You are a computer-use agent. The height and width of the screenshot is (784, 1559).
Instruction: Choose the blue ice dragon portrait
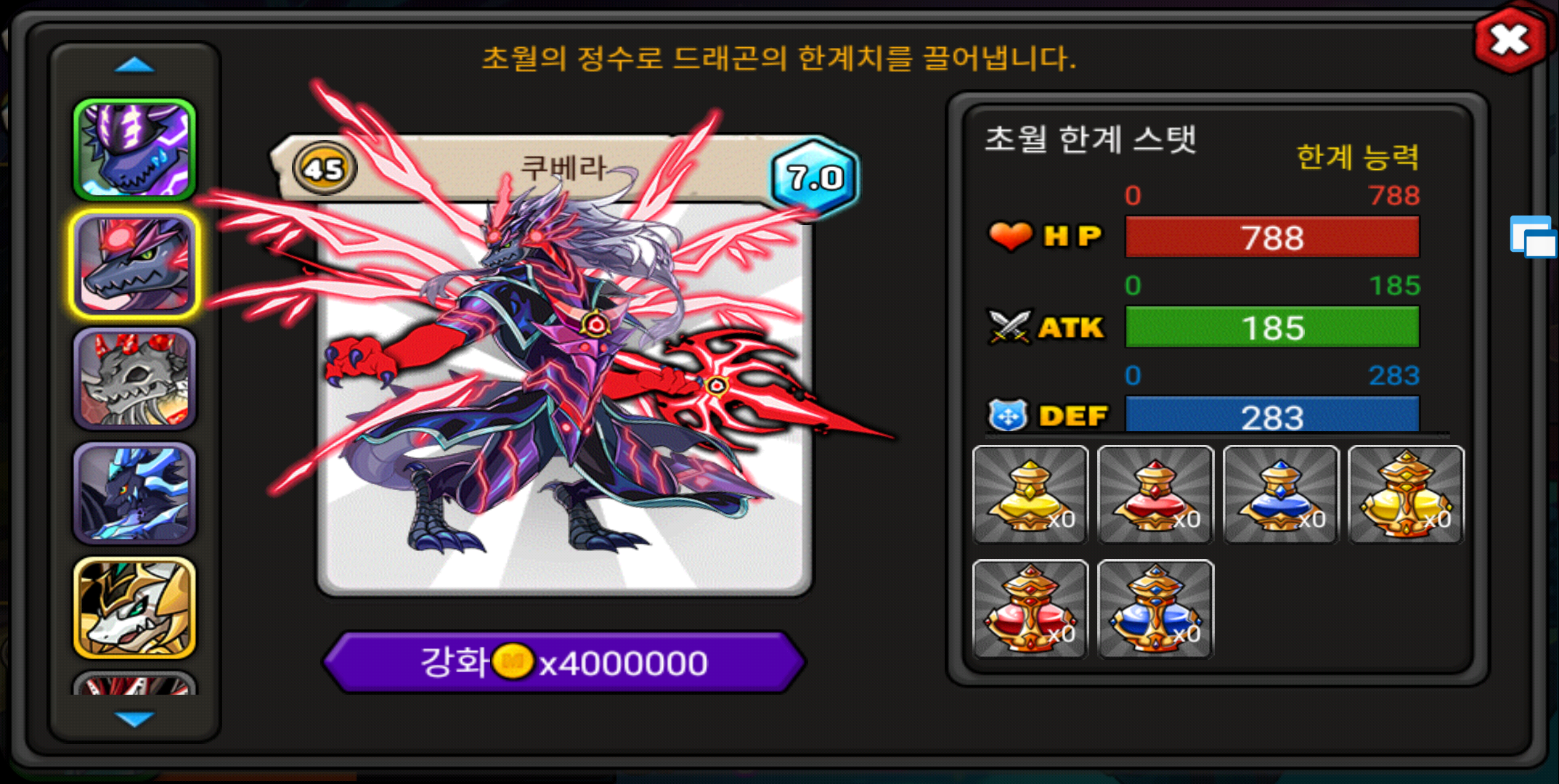134,493
